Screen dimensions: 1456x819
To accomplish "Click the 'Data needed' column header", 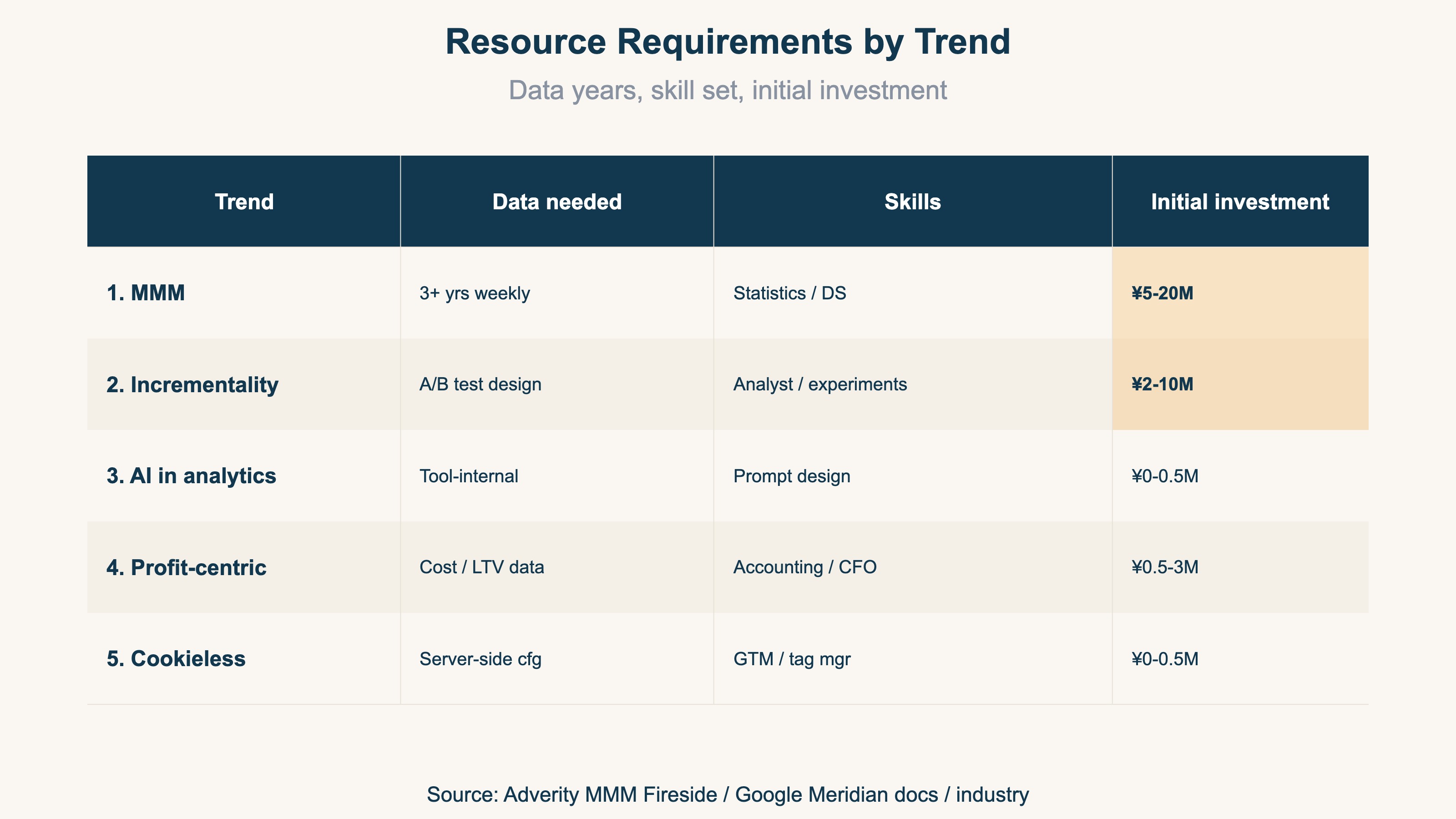I will pyautogui.click(x=557, y=202).
